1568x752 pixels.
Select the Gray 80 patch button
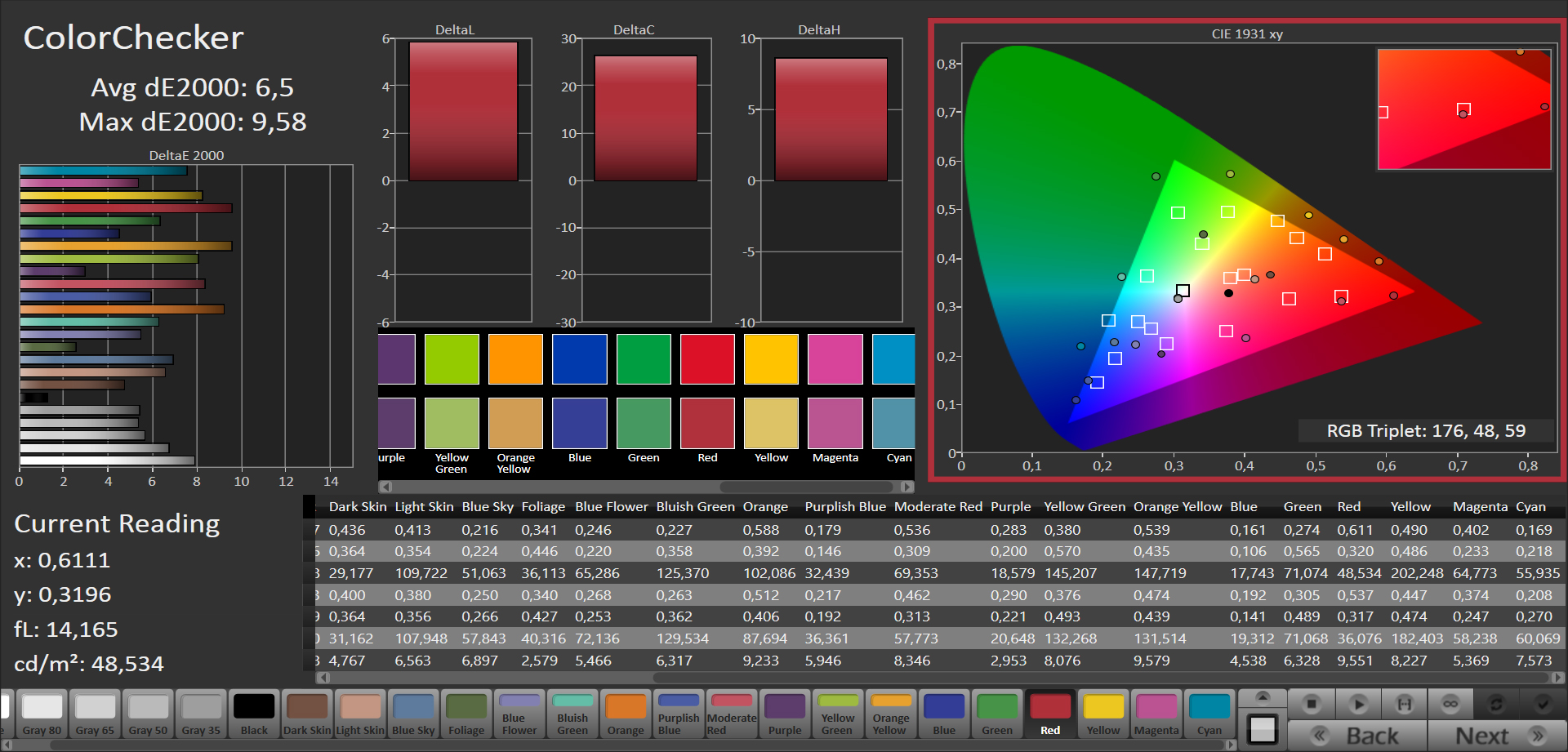(x=42, y=714)
